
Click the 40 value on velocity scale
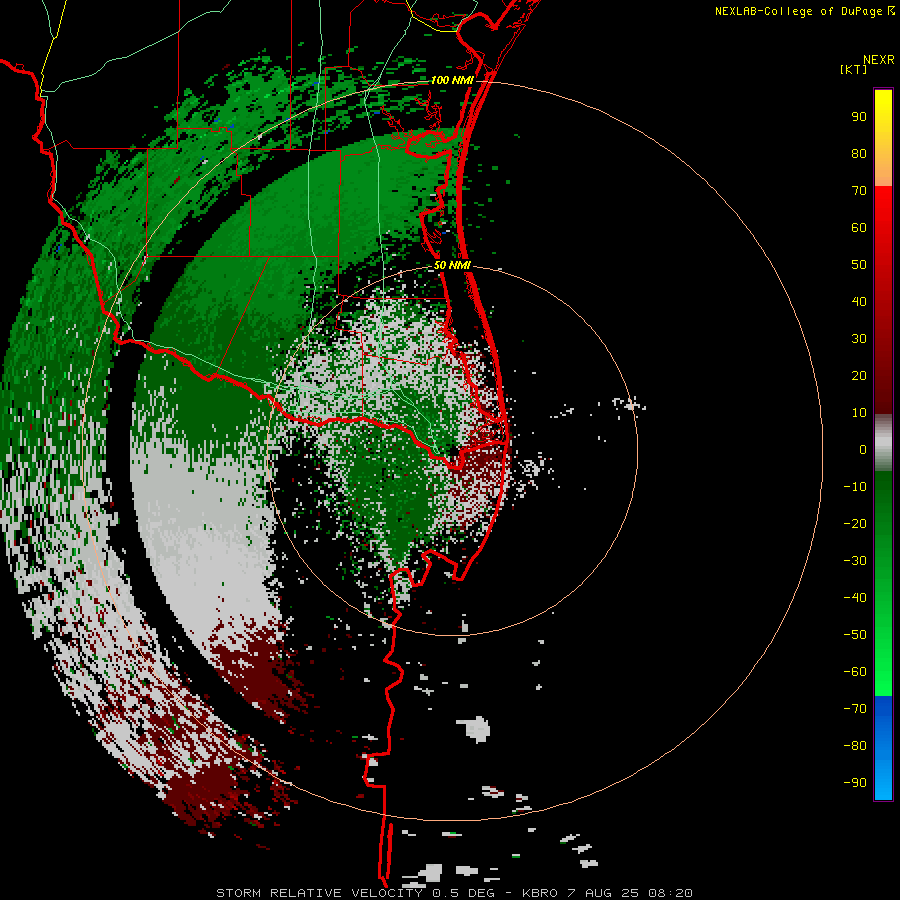pyautogui.click(x=859, y=301)
